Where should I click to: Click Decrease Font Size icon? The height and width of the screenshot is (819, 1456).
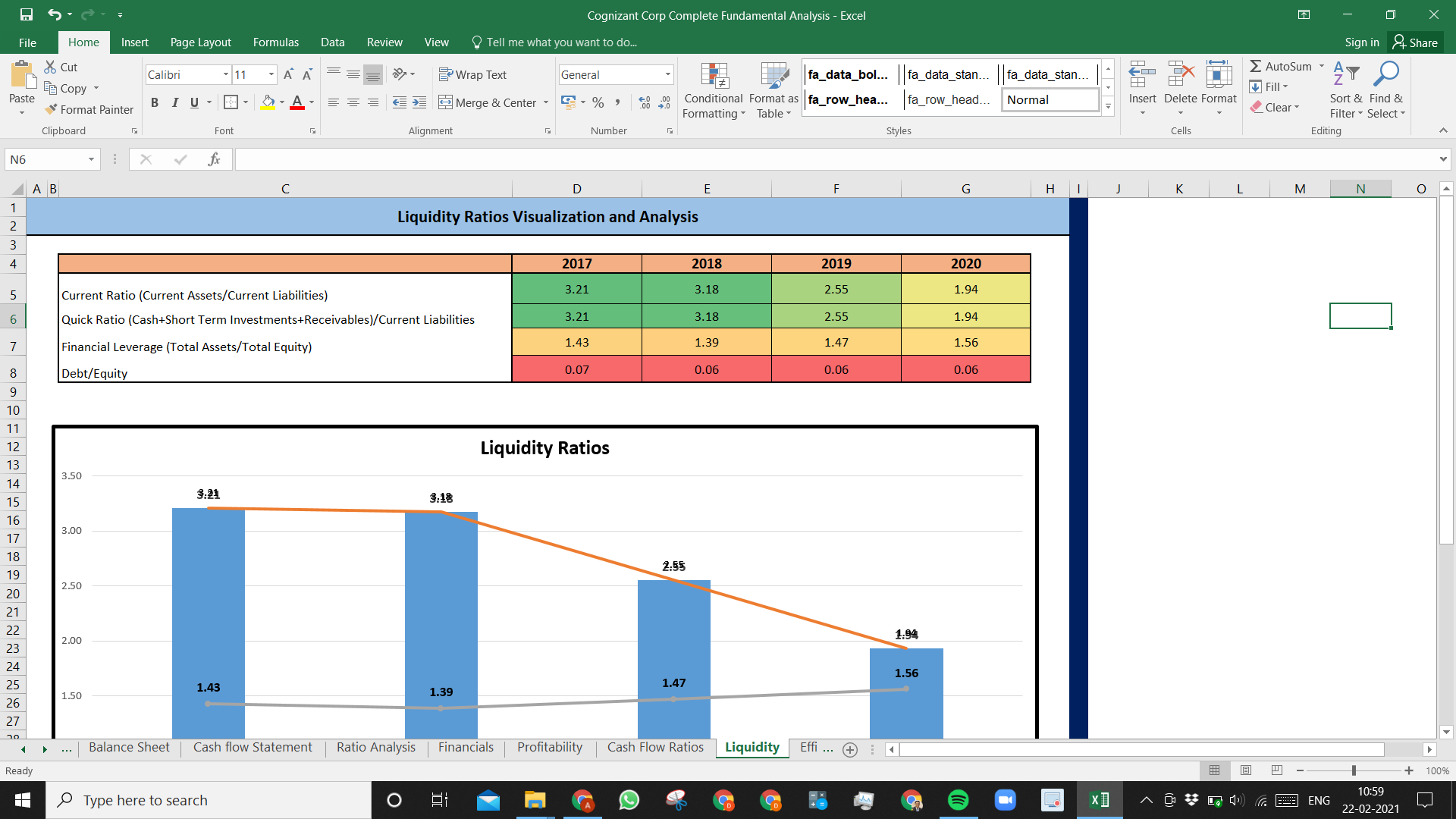click(307, 74)
